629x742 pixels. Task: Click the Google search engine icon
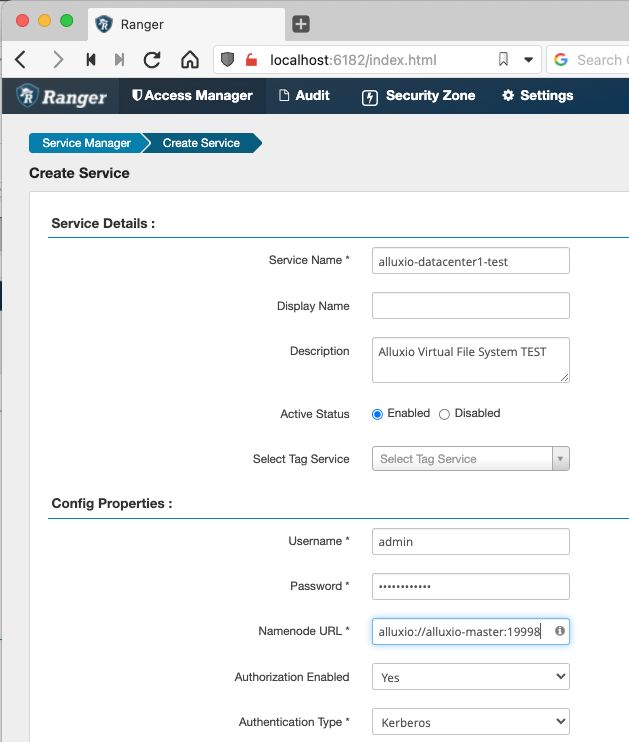point(561,60)
